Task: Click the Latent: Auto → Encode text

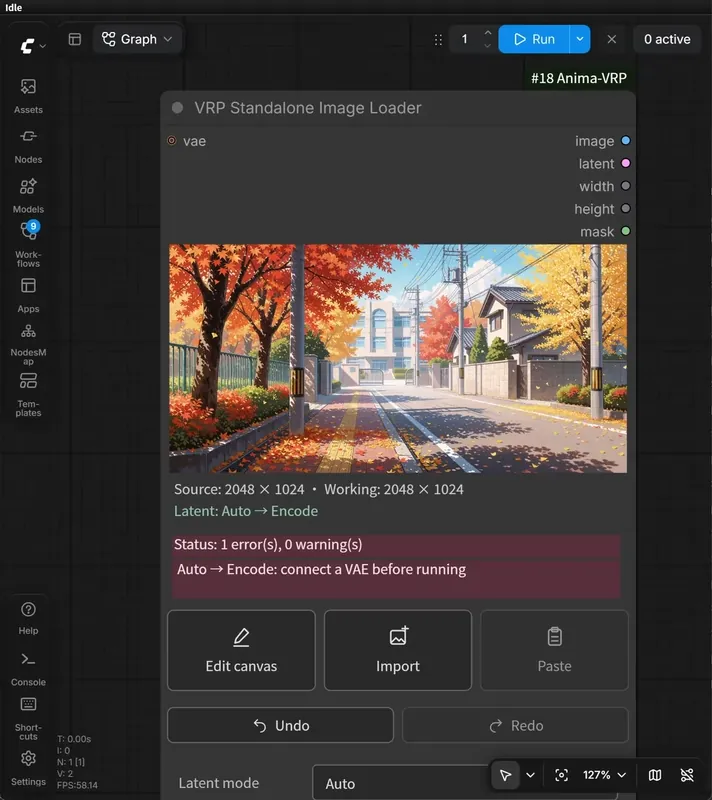Action: pos(246,511)
